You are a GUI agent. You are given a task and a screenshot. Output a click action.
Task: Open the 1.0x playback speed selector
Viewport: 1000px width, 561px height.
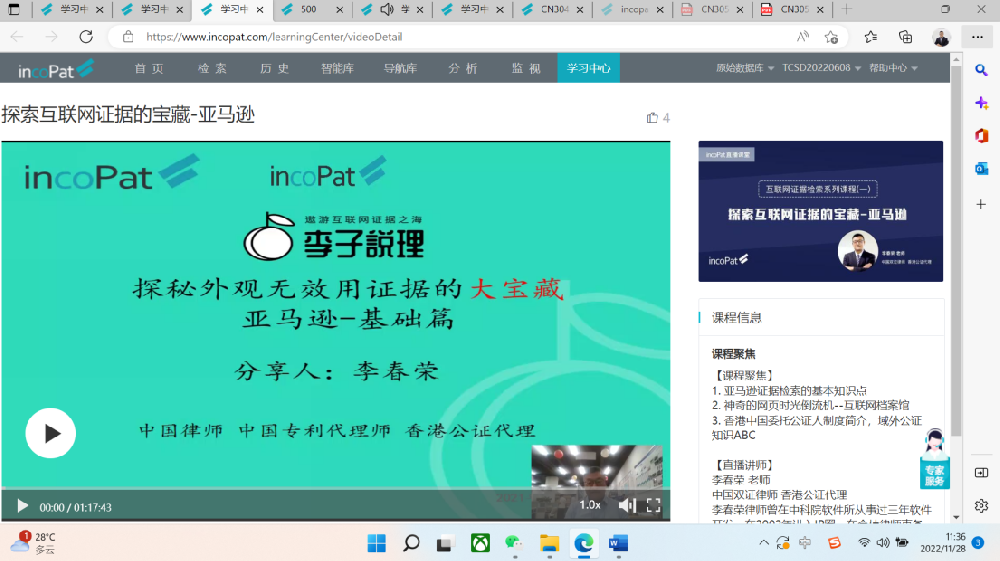[590, 505]
